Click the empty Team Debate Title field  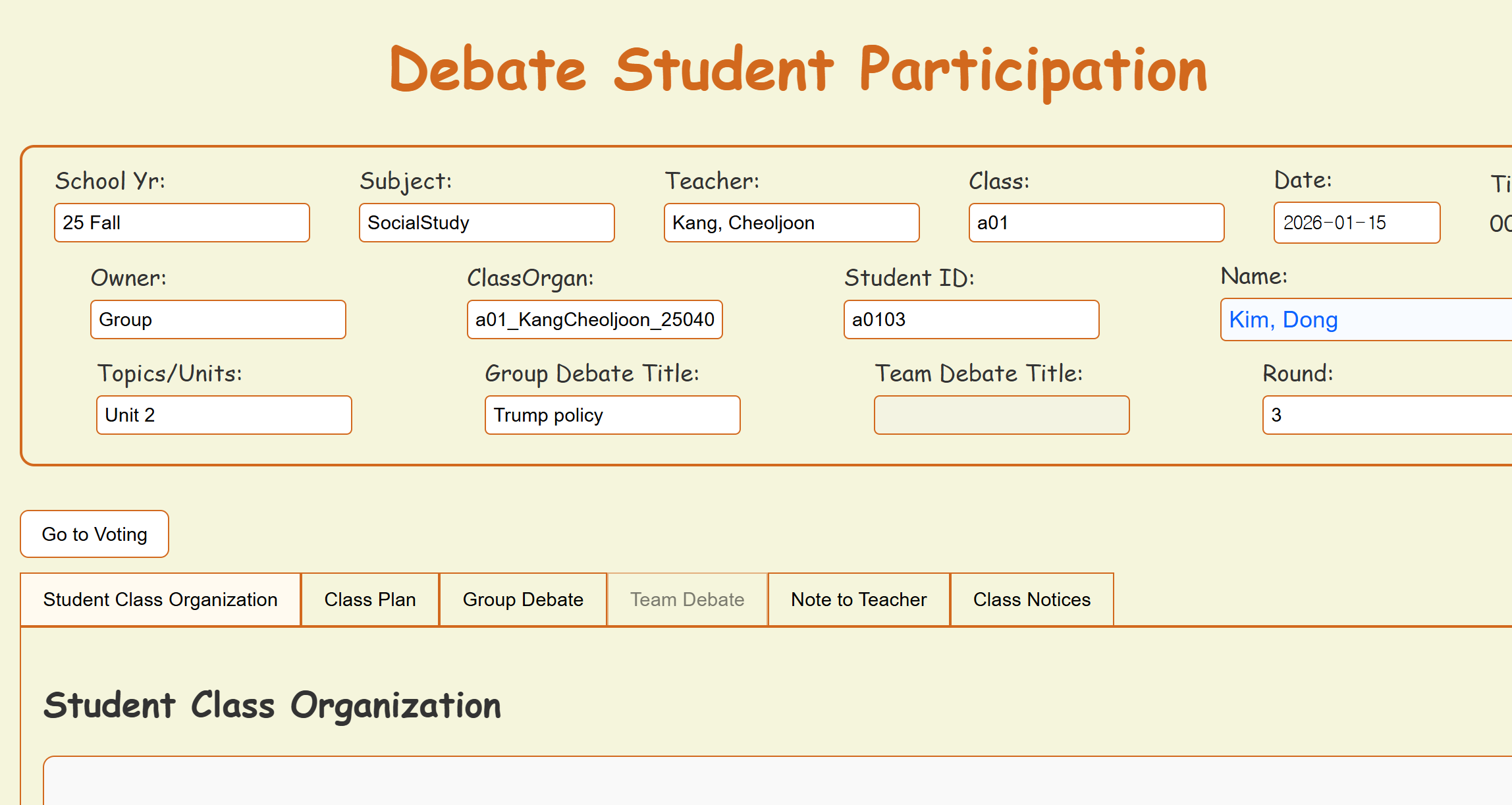click(x=1002, y=415)
